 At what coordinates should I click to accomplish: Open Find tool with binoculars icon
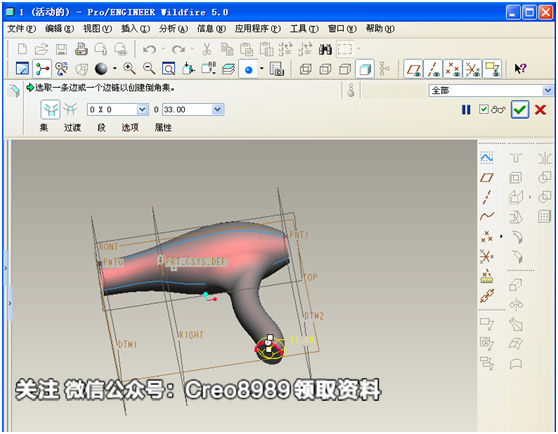[325, 49]
